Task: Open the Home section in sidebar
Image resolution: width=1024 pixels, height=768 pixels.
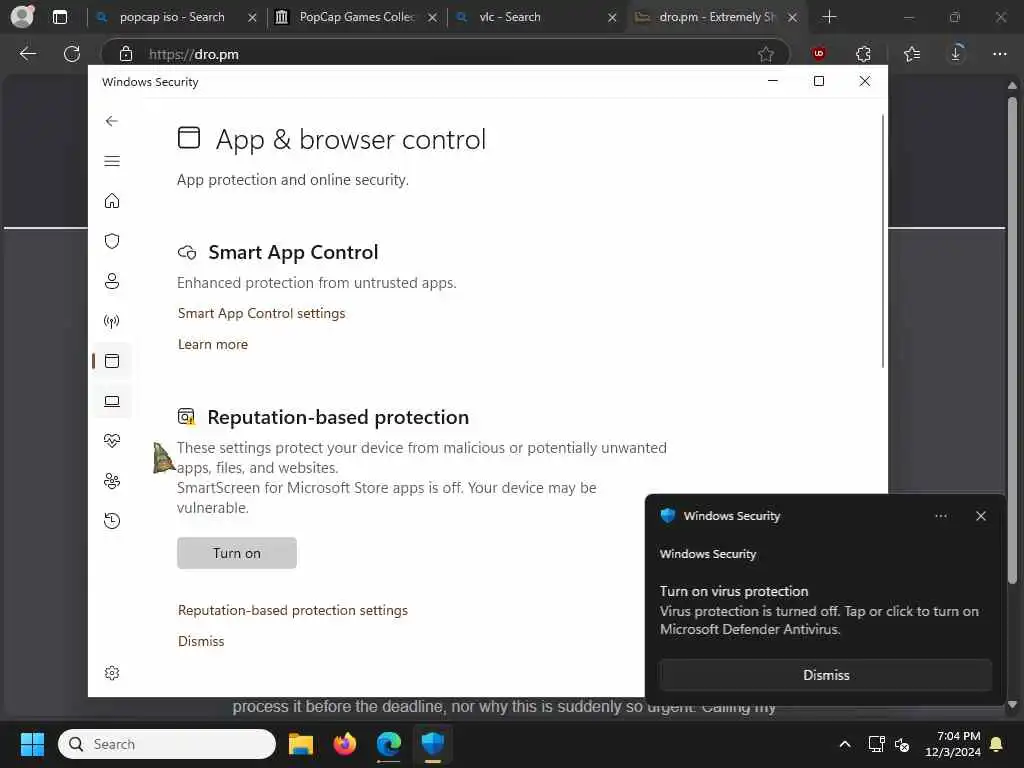Action: [112, 200]
